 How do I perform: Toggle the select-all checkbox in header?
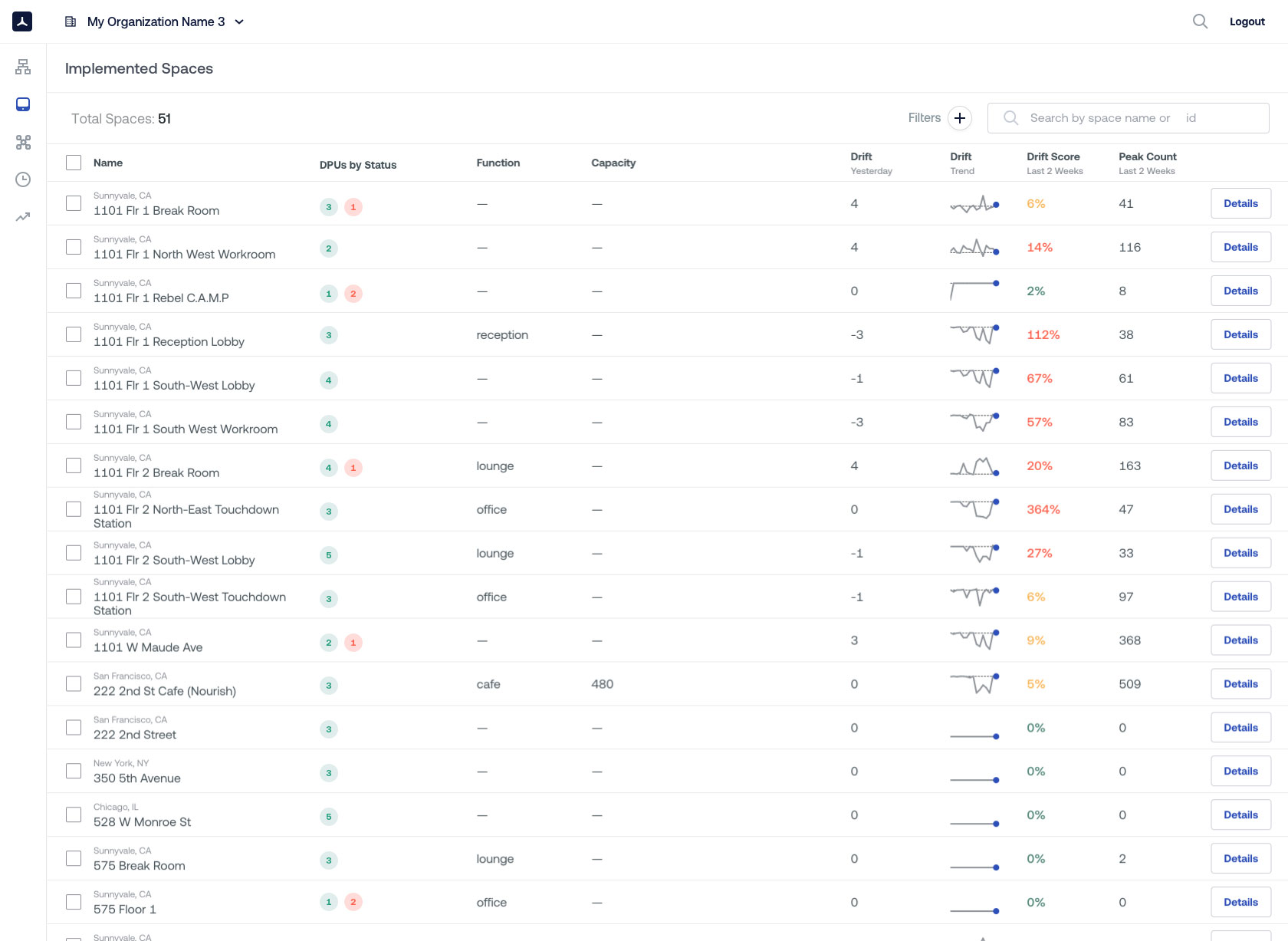pos(74,163)
